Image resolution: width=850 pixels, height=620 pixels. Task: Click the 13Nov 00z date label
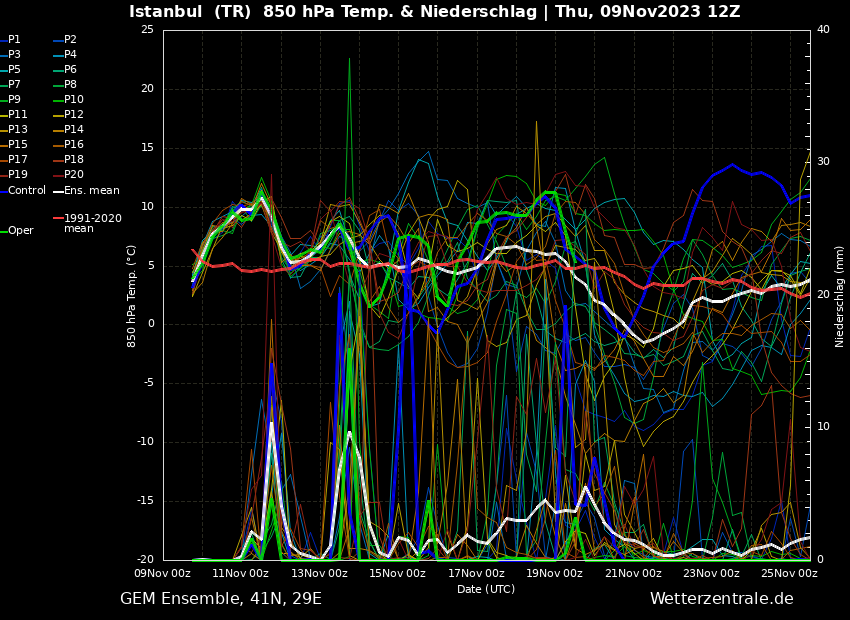pyautogui.click(x=319, y=573)
